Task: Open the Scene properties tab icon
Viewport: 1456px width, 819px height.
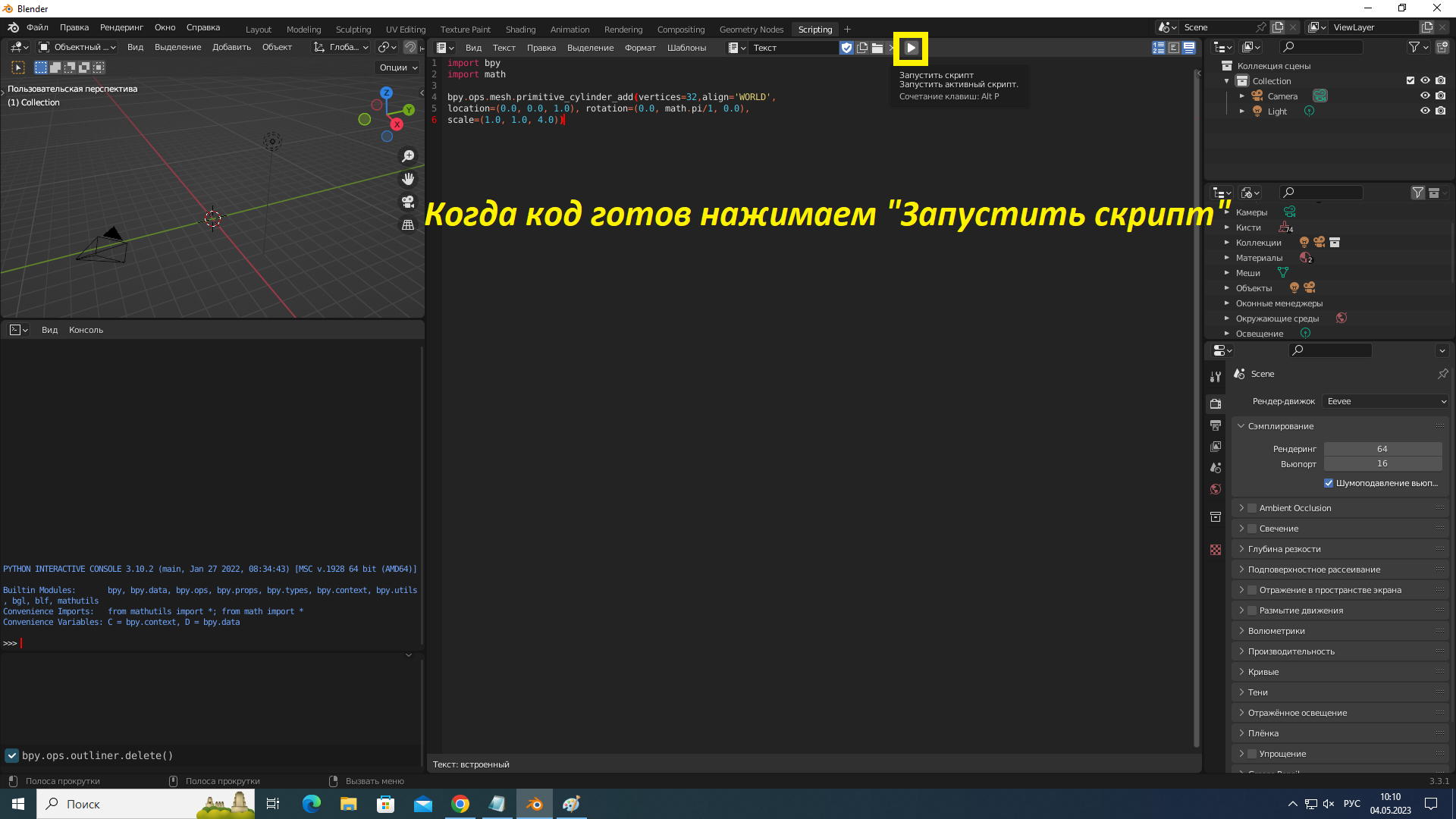Action: click(x=1216, y=468)
